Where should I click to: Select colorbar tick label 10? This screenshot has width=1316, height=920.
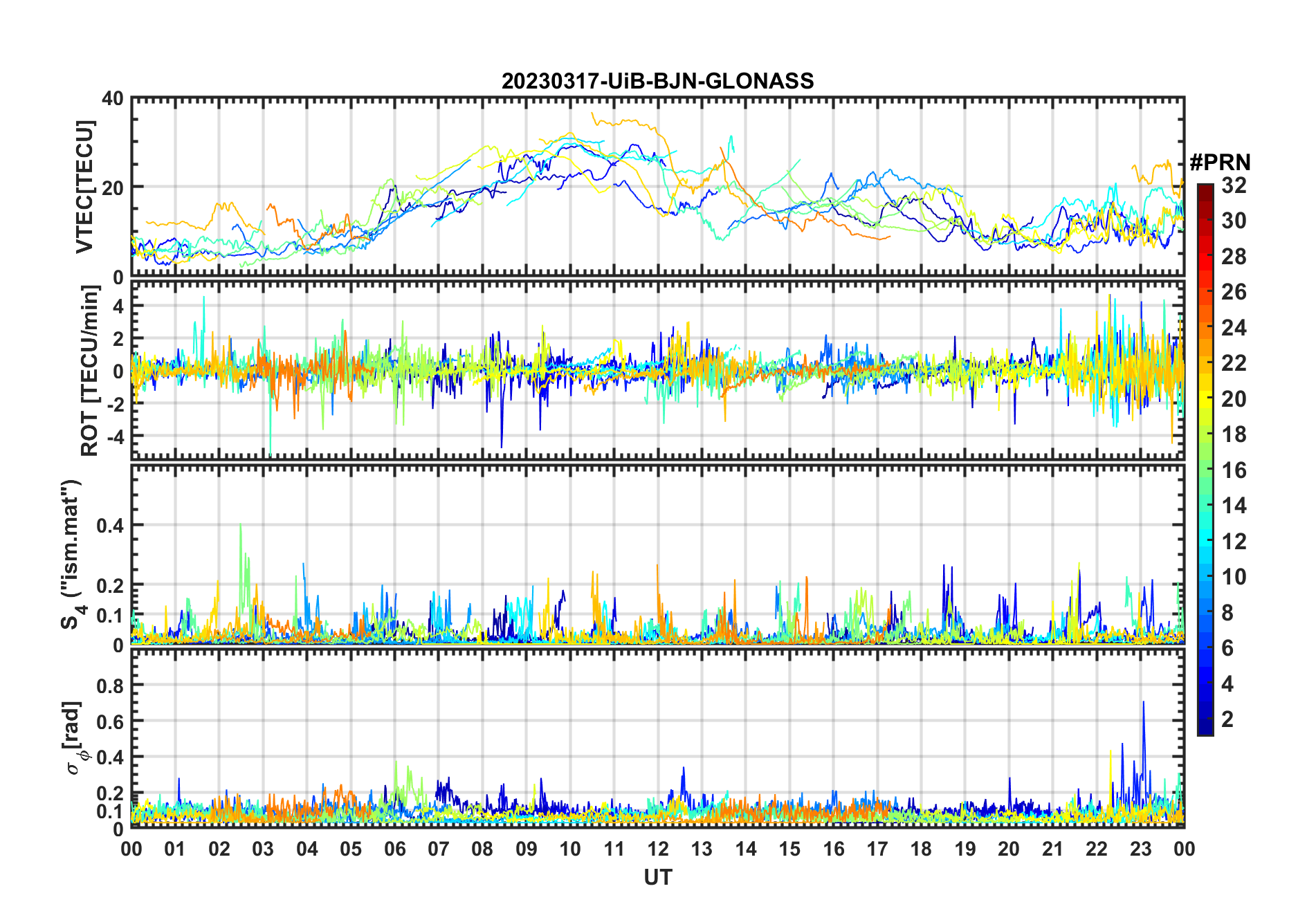pos(1234,576)
